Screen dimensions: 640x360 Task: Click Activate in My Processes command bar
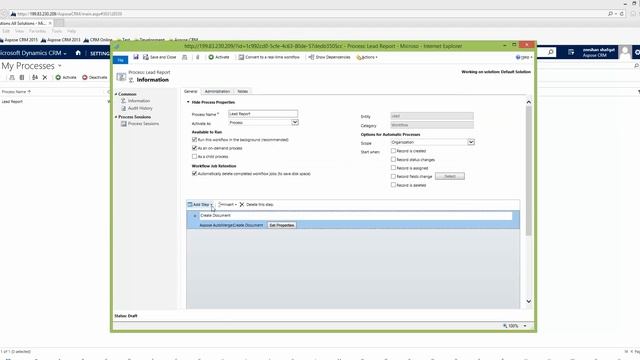point(66,77)
